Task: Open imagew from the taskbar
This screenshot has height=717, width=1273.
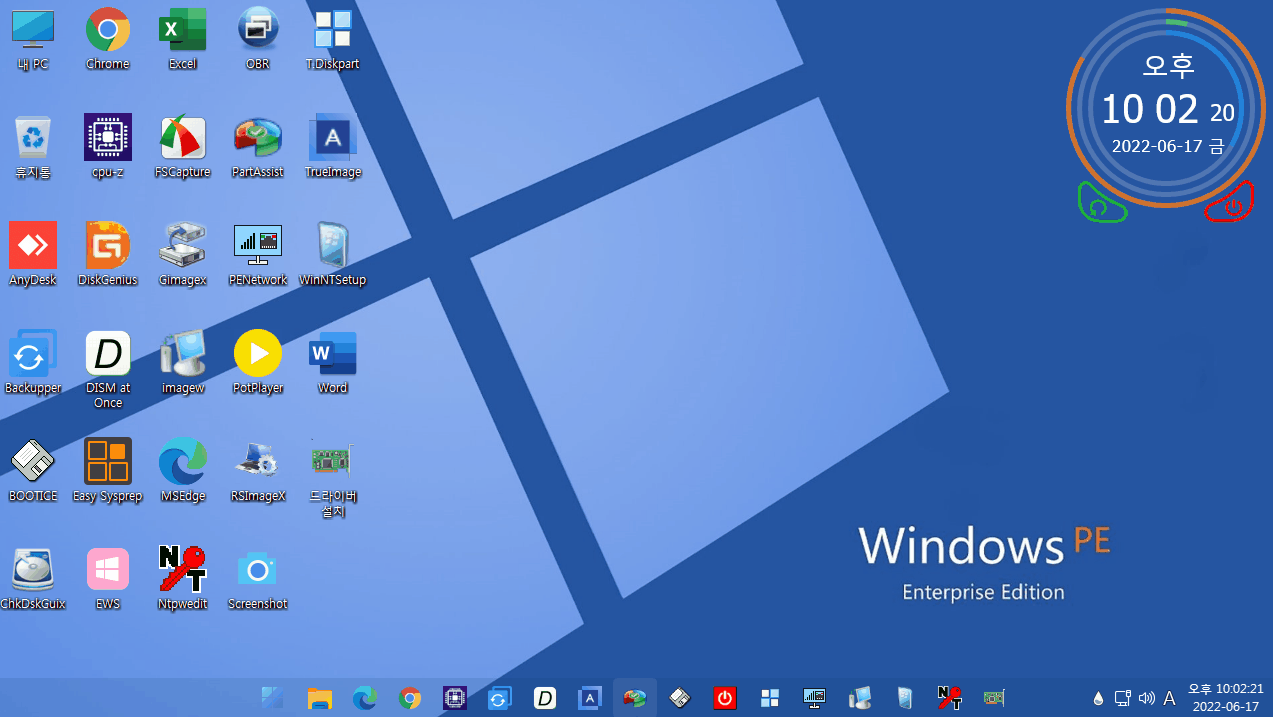Action: (x=859, y=698)
